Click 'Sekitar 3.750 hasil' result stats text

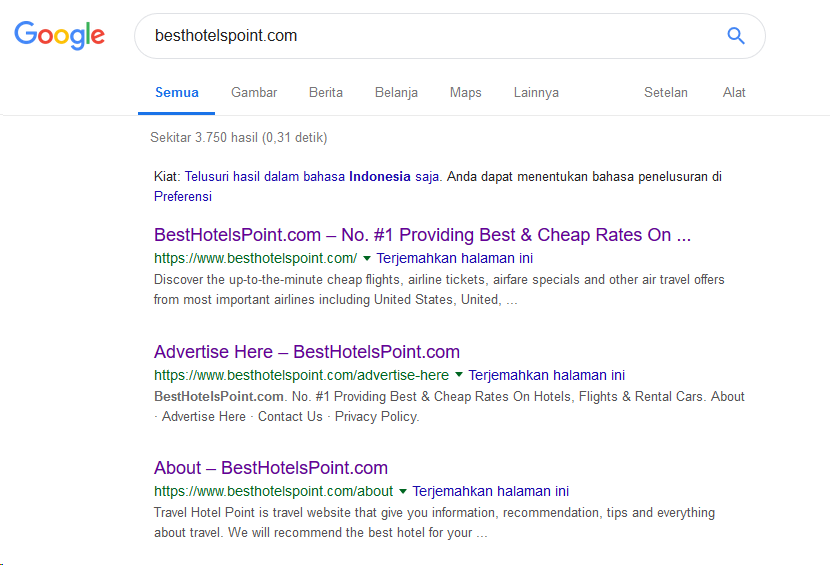(x=239, y=138)
